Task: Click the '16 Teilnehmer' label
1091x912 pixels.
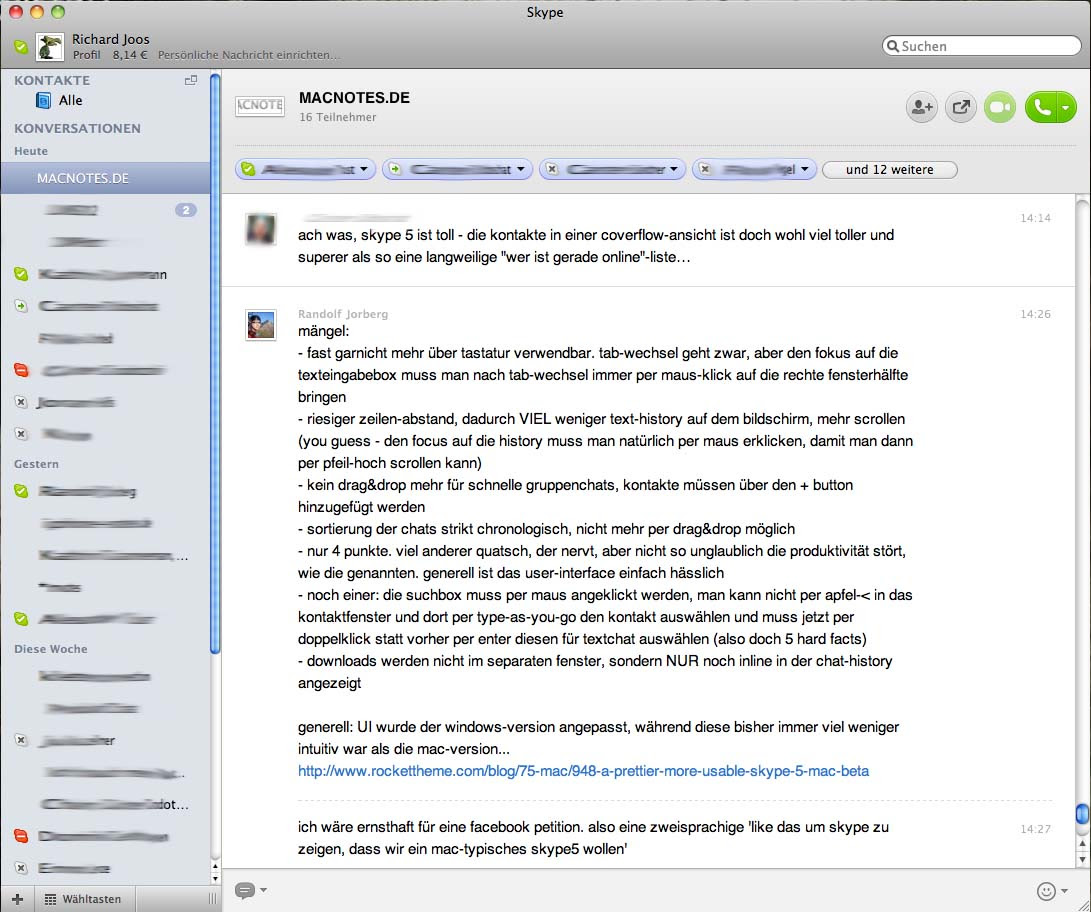Action: click(x=337, y=117)
